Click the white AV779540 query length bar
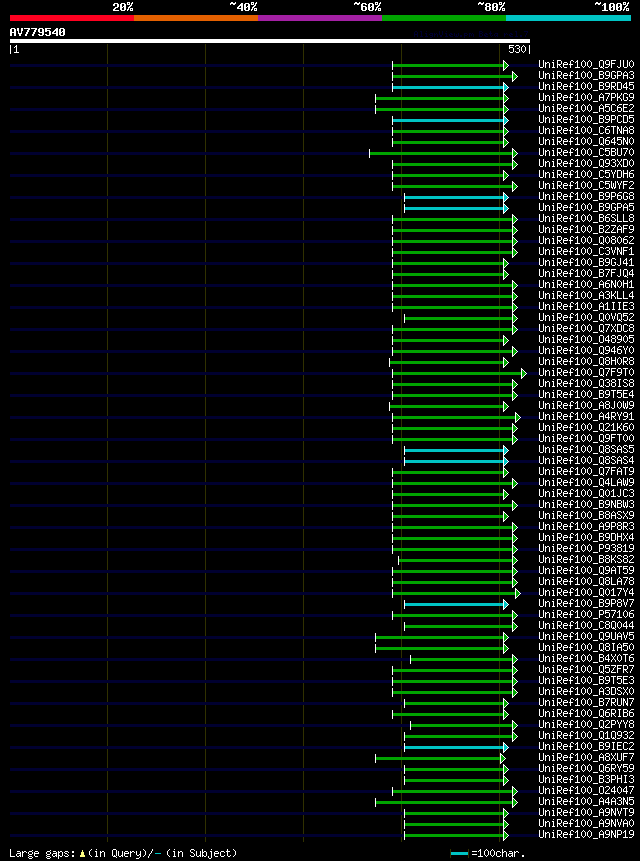640x861 pixels. pyautogui.click(x=270, y=41)
